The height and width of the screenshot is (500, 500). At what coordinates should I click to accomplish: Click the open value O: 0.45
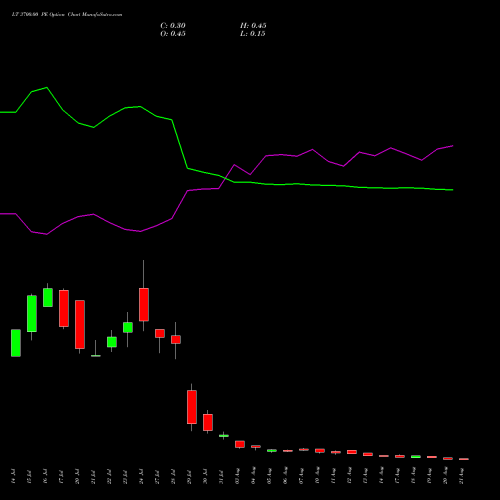click(173, 34)
